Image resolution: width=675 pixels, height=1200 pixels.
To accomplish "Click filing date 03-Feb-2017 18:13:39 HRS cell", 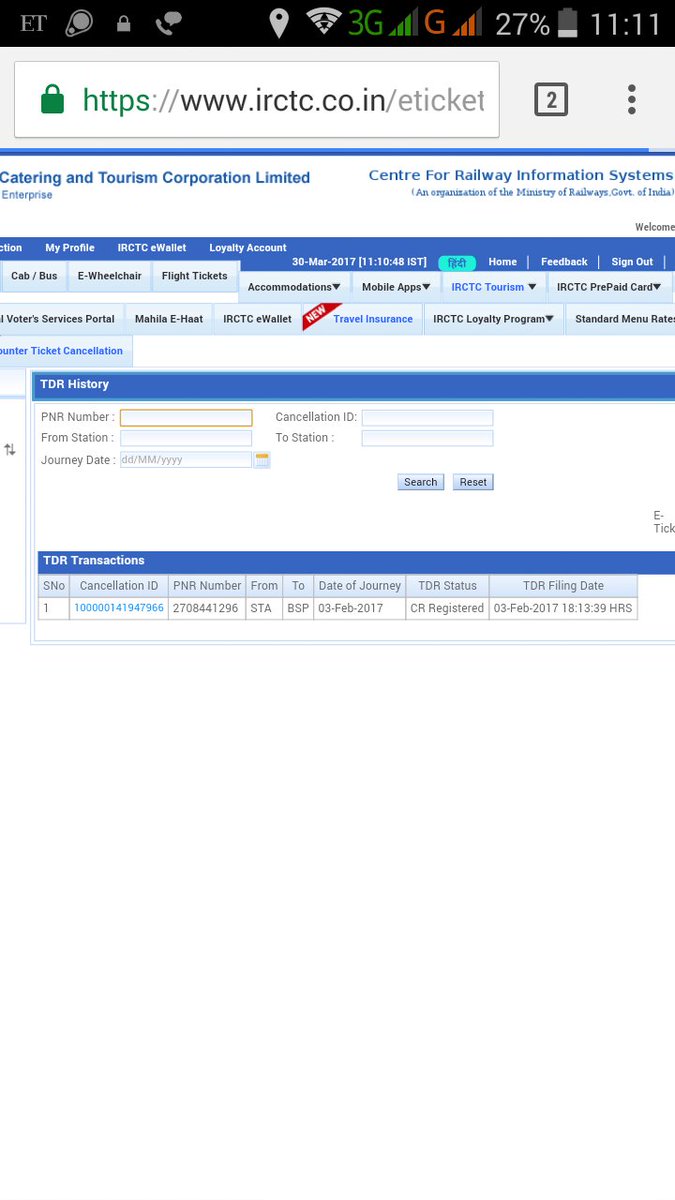I will [563, 608].
